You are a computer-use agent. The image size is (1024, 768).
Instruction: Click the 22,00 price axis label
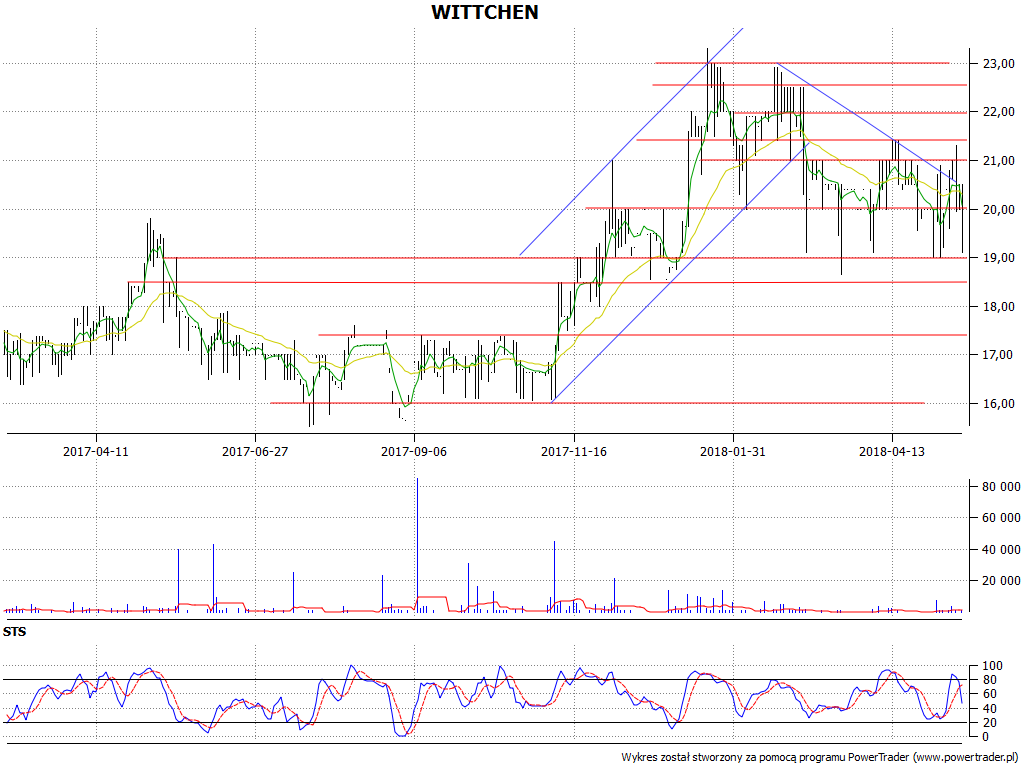999,112
